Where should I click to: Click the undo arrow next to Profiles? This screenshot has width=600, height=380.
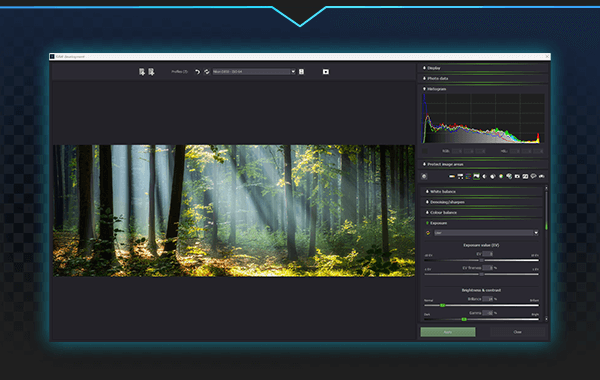[x=197, y=72]
